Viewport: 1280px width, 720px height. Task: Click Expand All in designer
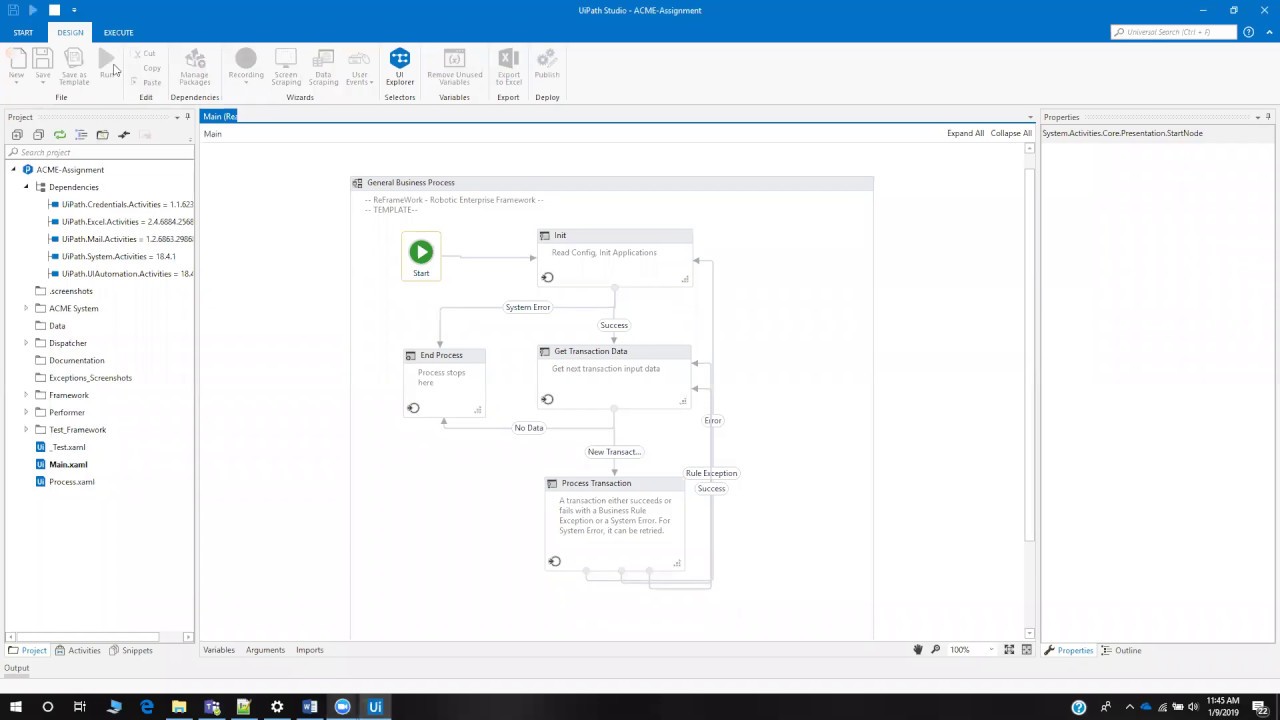[965, 133]
